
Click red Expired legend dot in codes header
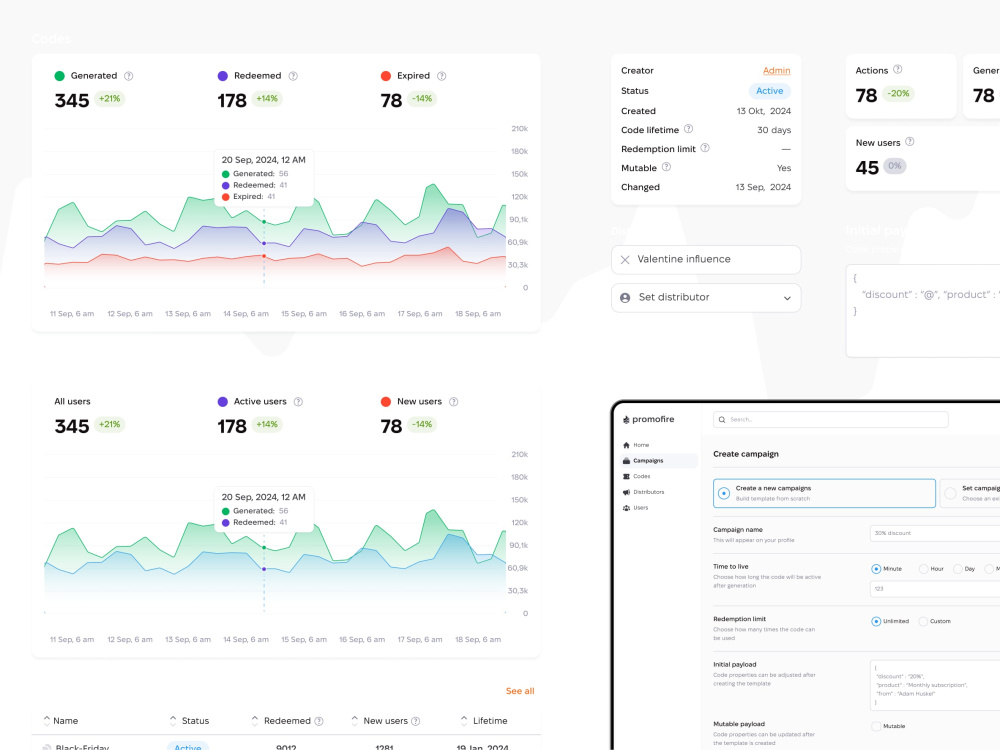click(386, 76)
